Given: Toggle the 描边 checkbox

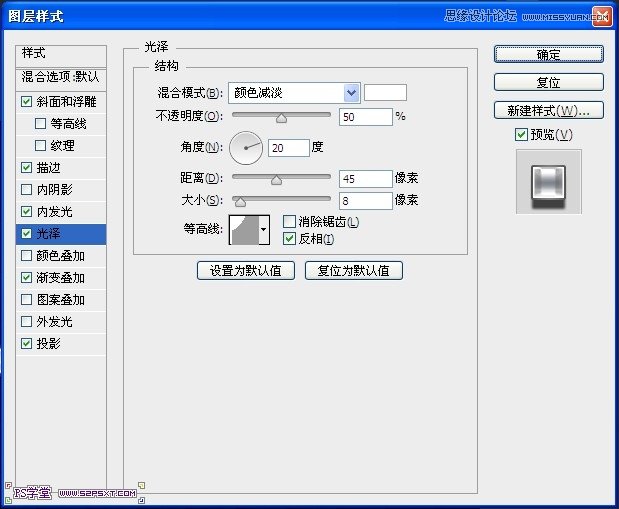Looking at the screenshot, I should click(x=26, y=168).
